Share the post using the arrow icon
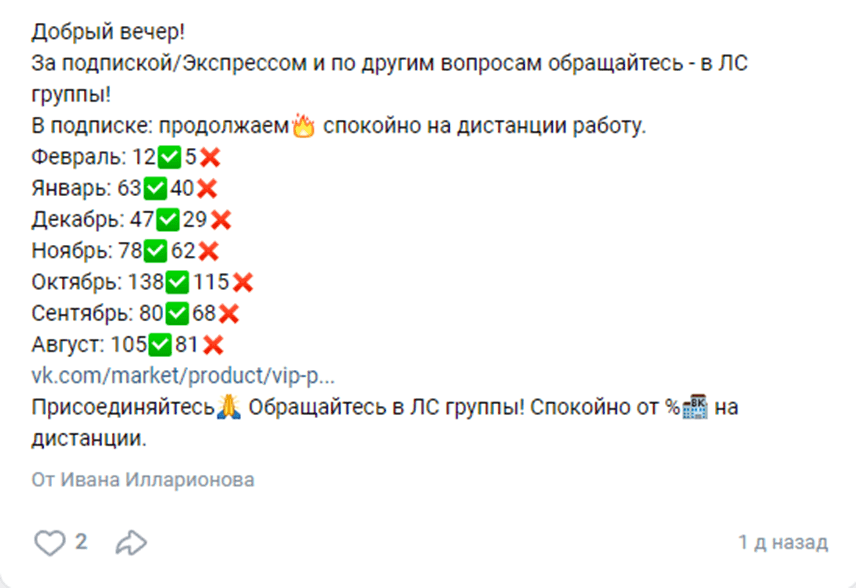Screen dimensions: 856x588 [132, 543]
